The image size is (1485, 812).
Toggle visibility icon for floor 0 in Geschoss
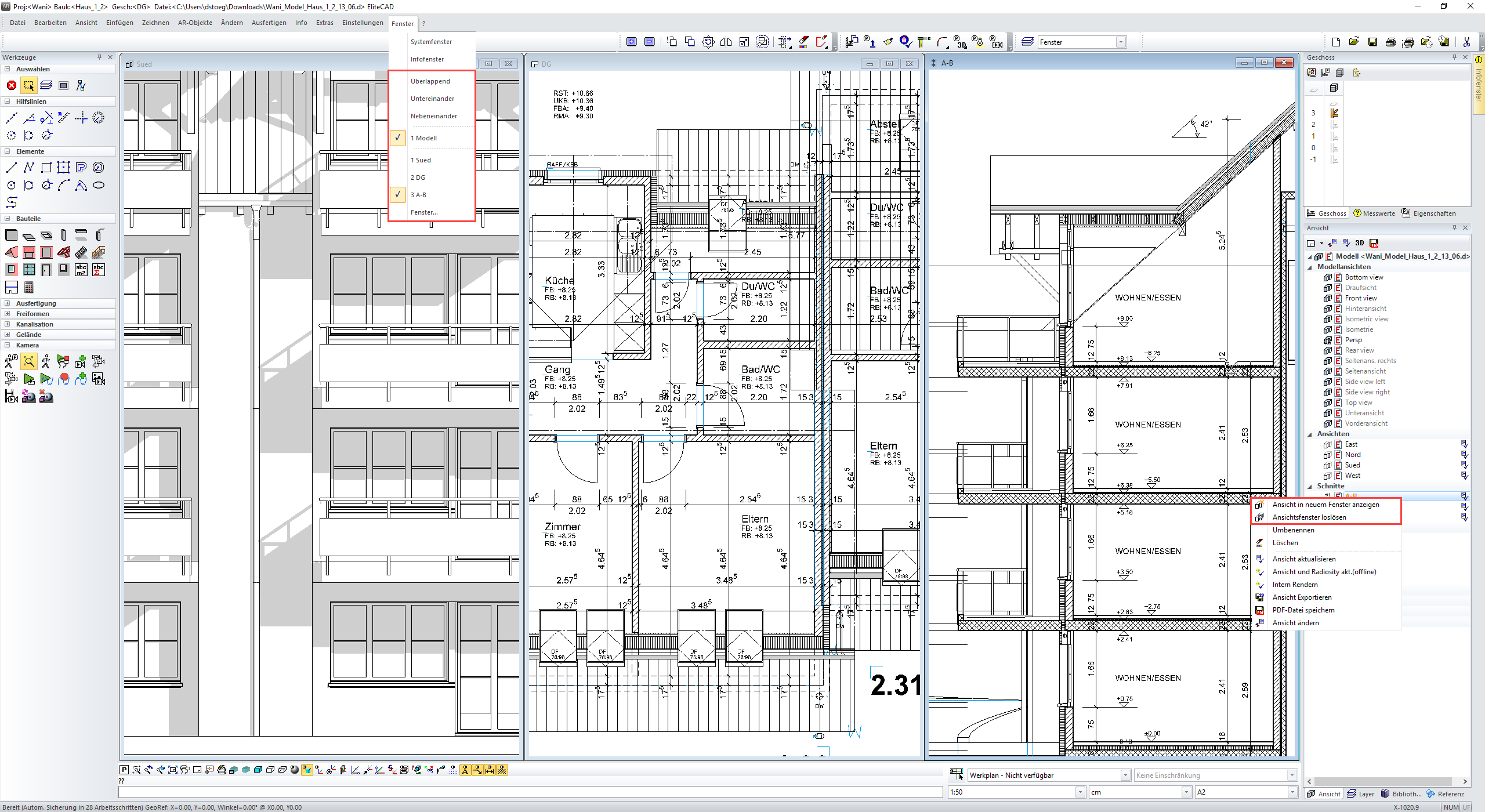(x=1334, y=148)
